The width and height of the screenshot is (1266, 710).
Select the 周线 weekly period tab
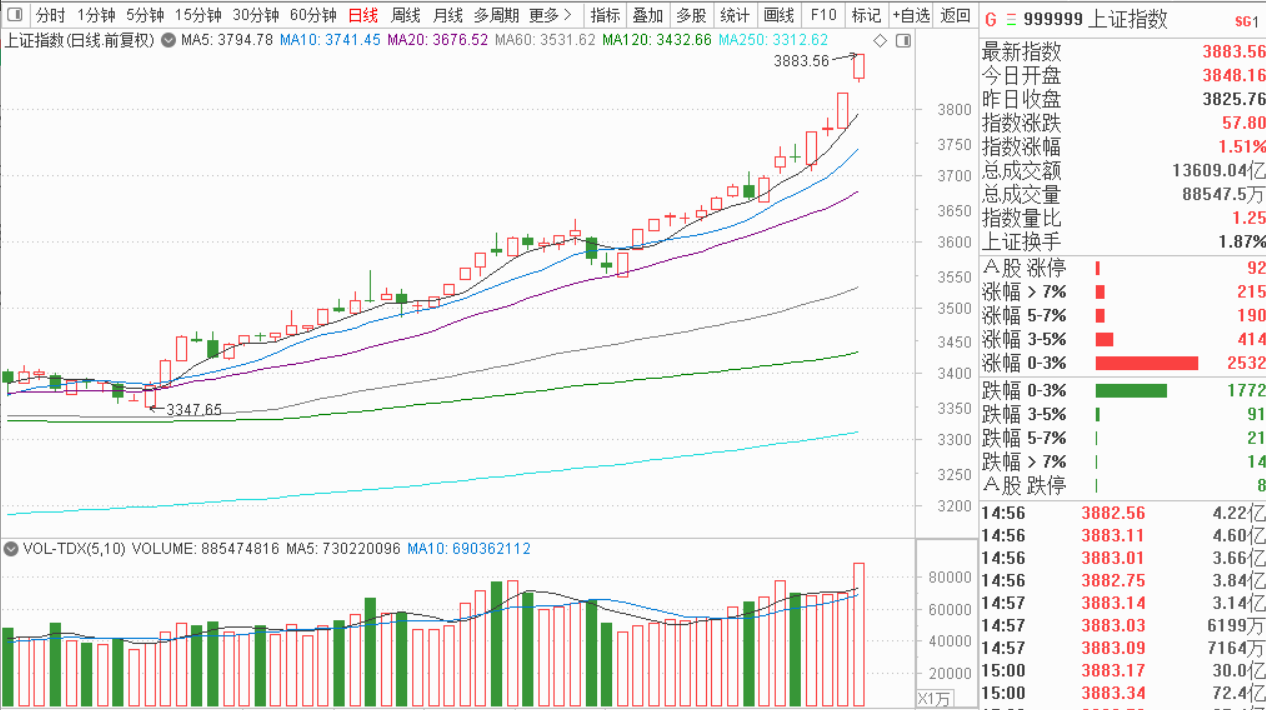[405, 15]
